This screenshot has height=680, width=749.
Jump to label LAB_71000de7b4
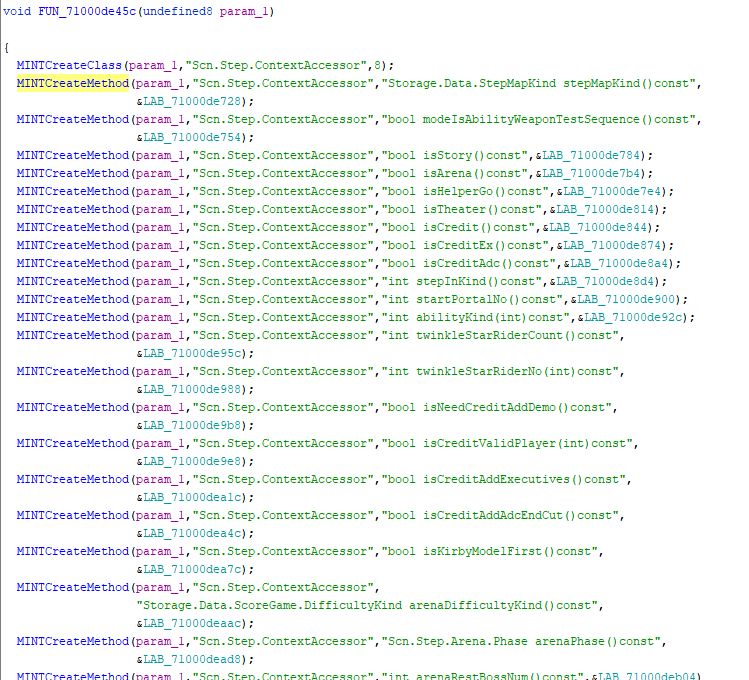point(591,173)
